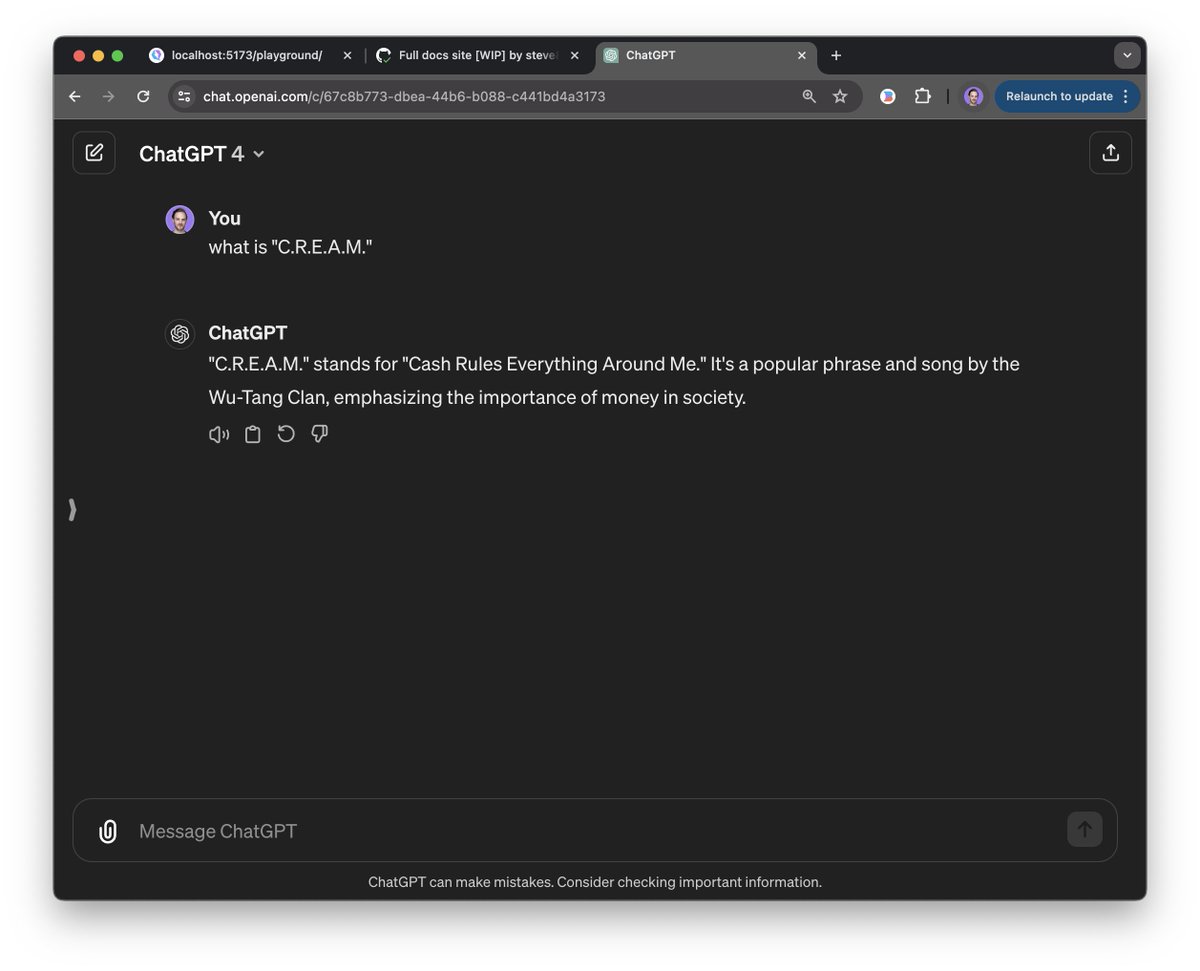Open Chrome three-dot menu
This screenshot has height=971, width=1200.
[x=1126, y=96]
